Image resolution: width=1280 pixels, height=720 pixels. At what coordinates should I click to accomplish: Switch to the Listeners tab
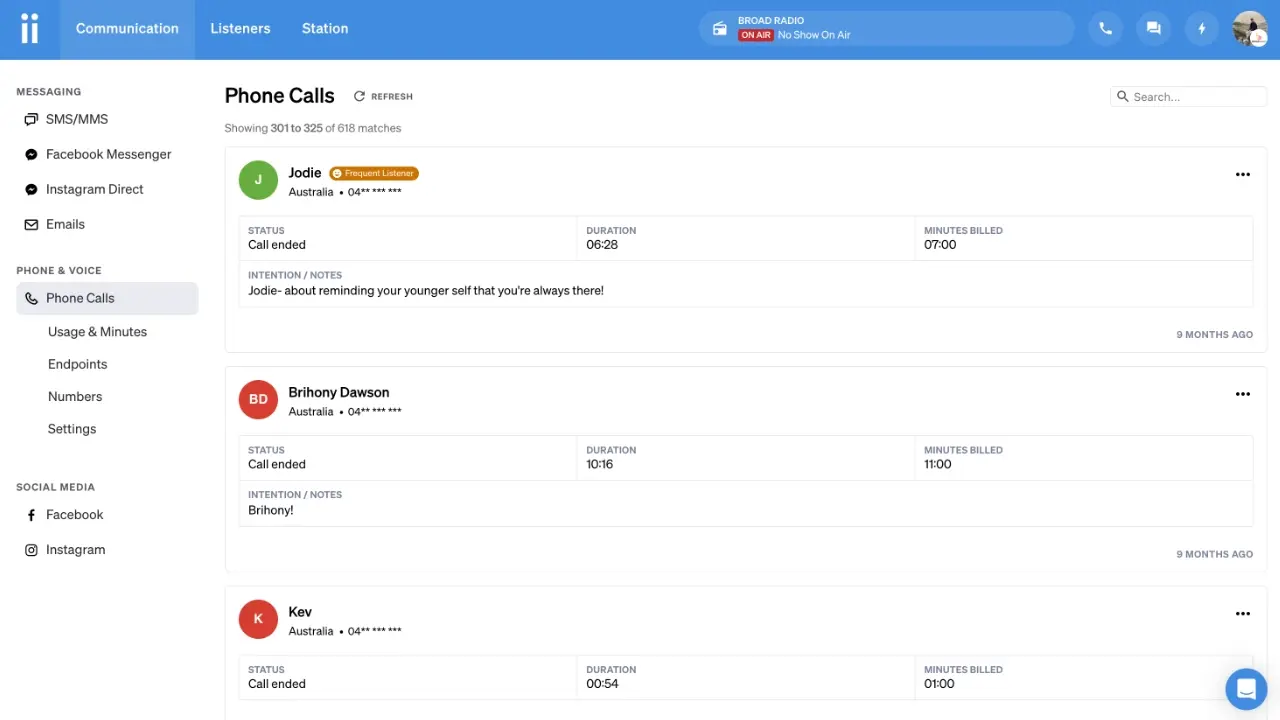click(240, 29)
